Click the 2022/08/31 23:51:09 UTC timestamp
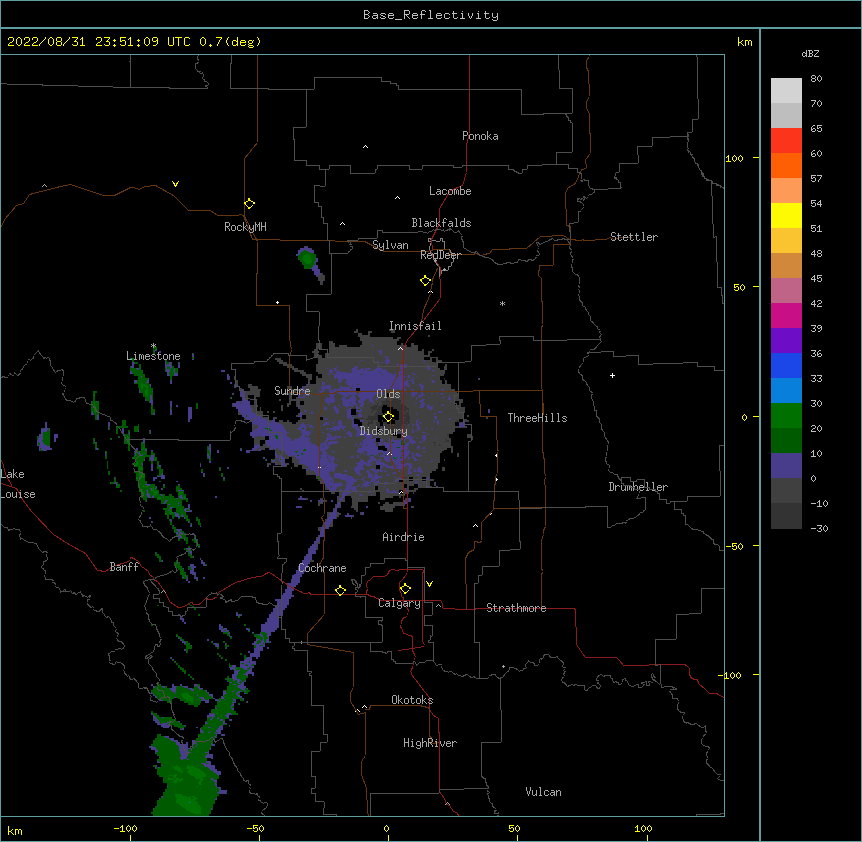The width and height of the screenshot is (862, 842). point(99,42)
